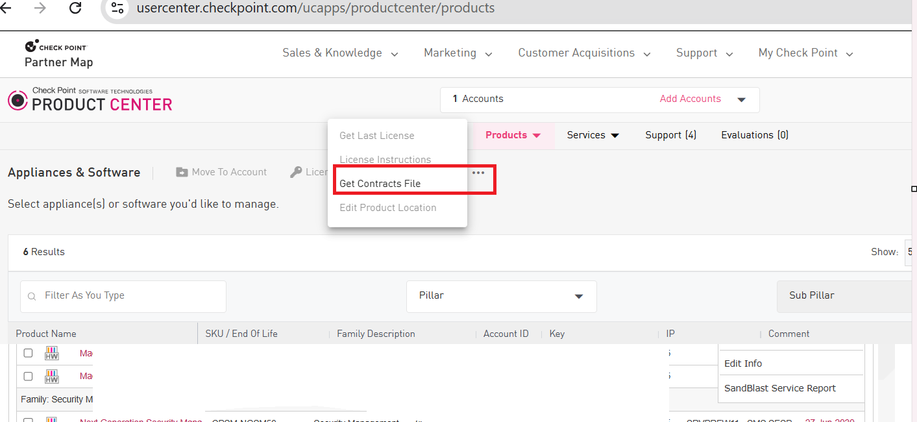Open the Support (4) tab
This screenshot has height=422, width=917.
[x=671, y=135]
